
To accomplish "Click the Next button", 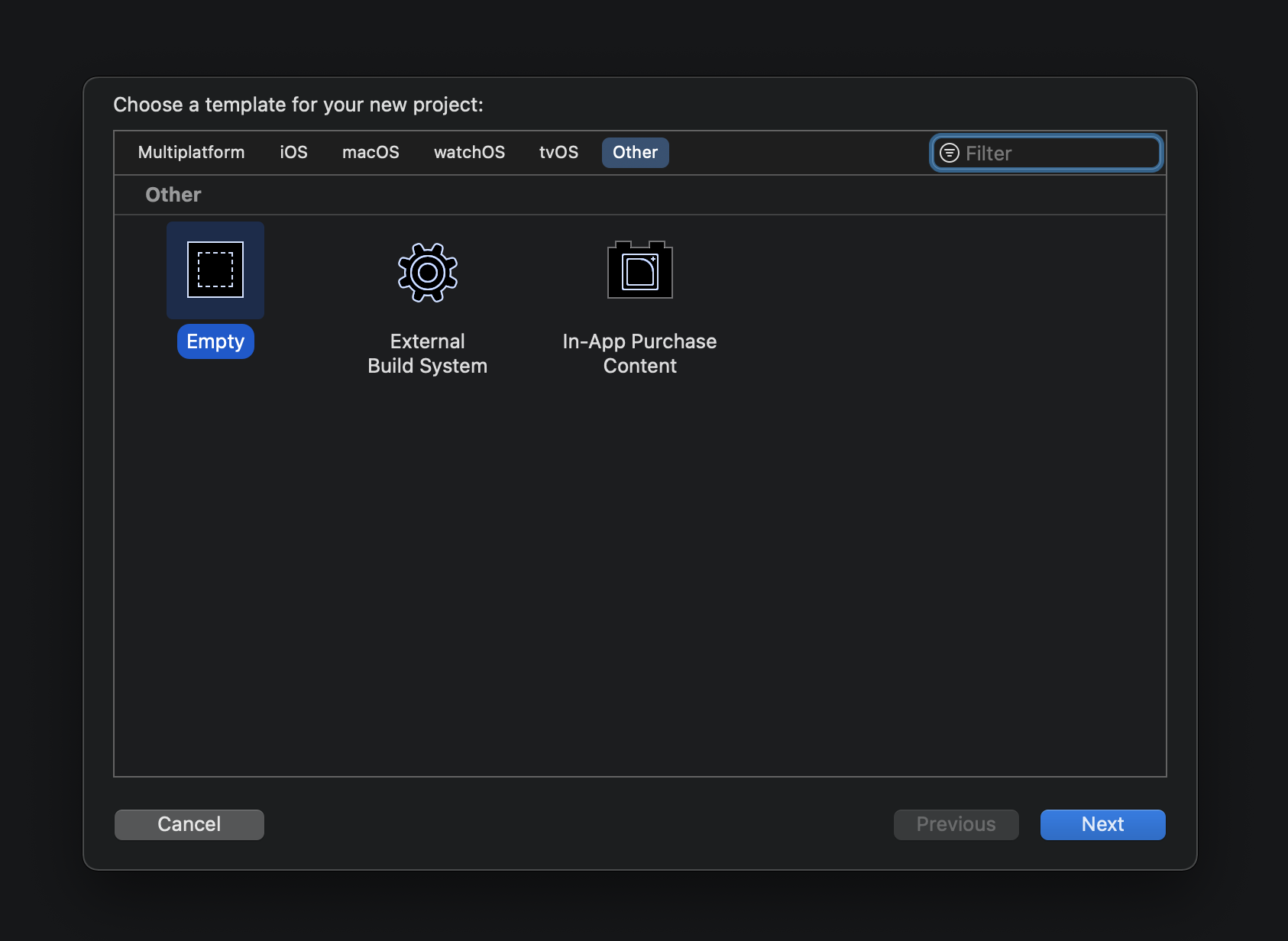I will click(1103, 824).
